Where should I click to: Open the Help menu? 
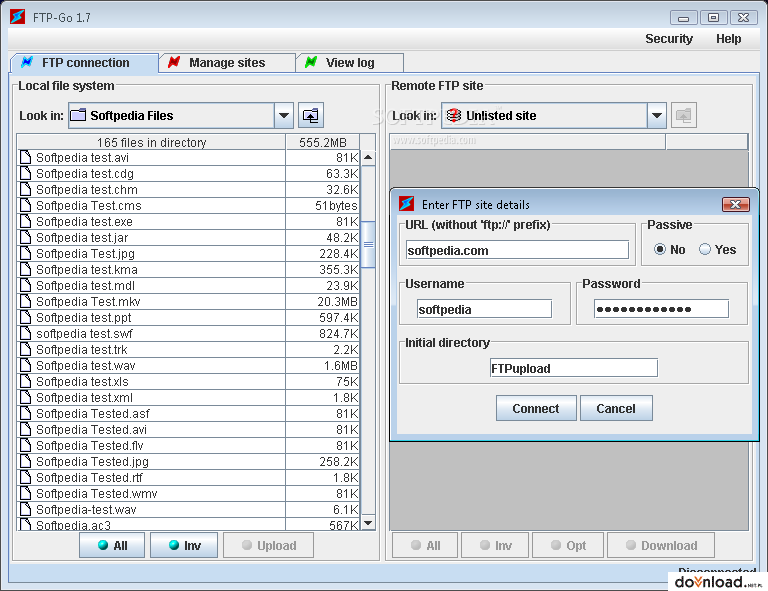point(728,39)
